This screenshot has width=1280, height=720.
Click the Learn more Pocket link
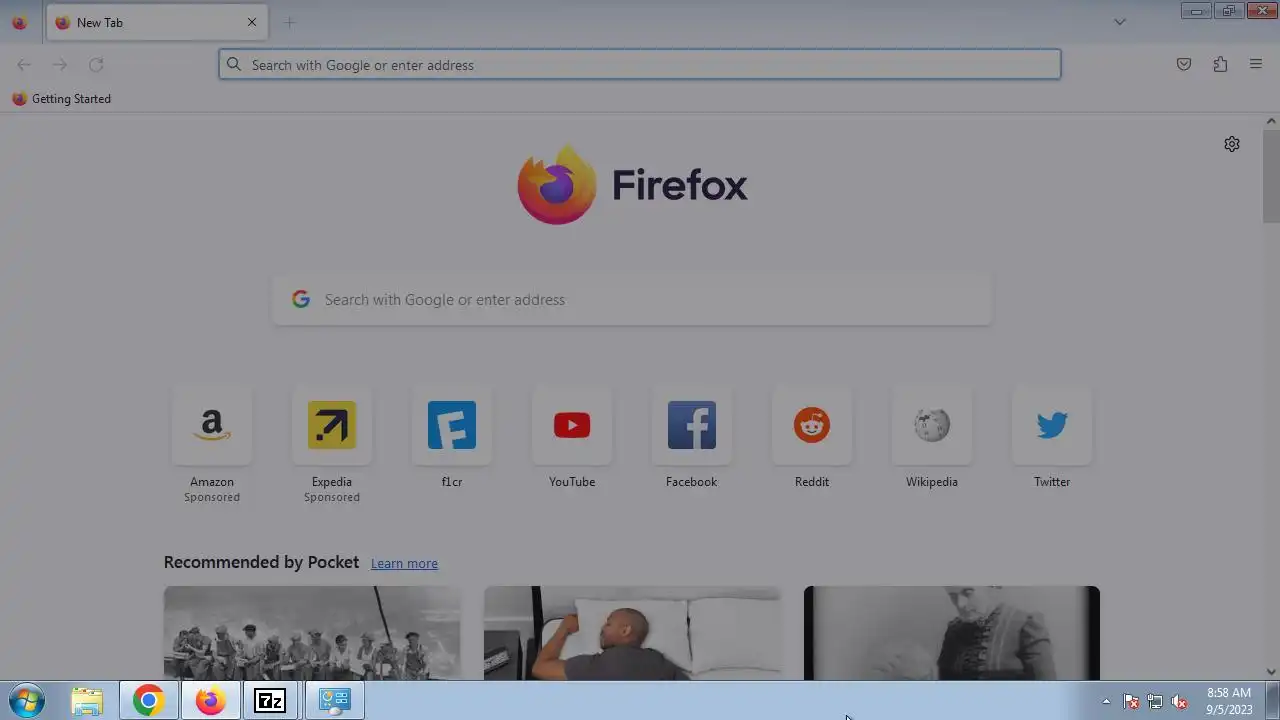[x=404, y=564]
